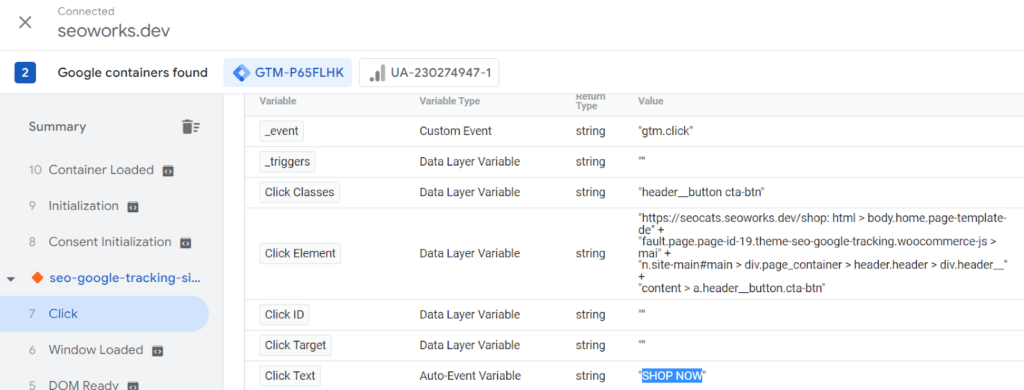Image resolution: width=1024 pixels, height=390 pixels.
Task: Open the Click Text variable chip
Action: 290,376
